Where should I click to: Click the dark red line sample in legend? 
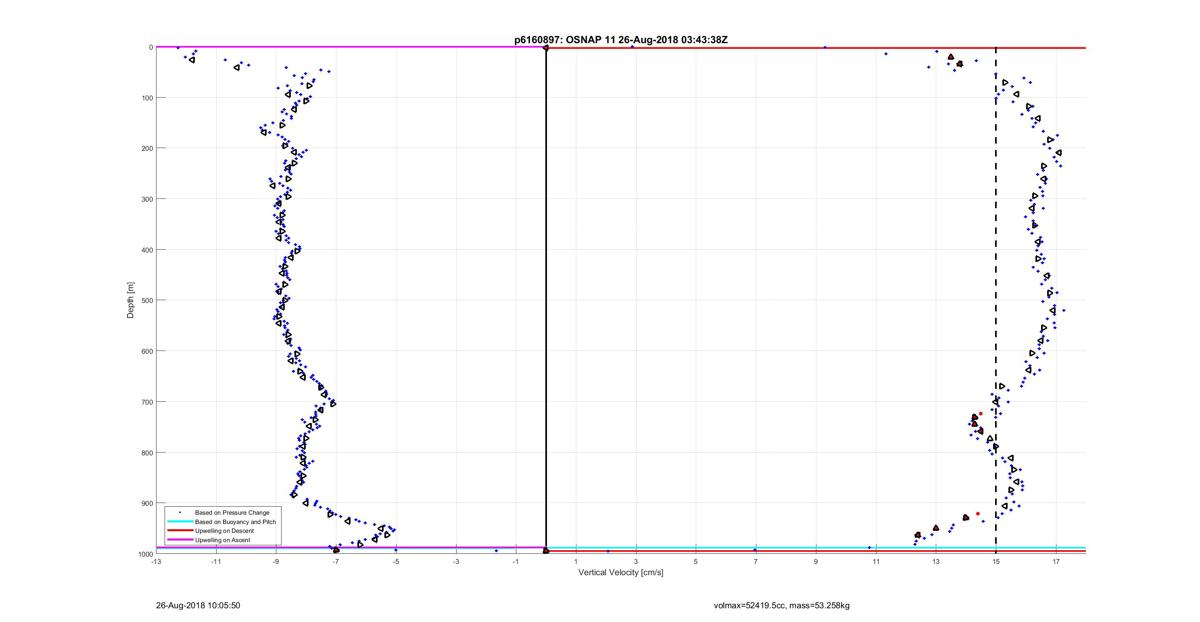click(x=180, y=531)
